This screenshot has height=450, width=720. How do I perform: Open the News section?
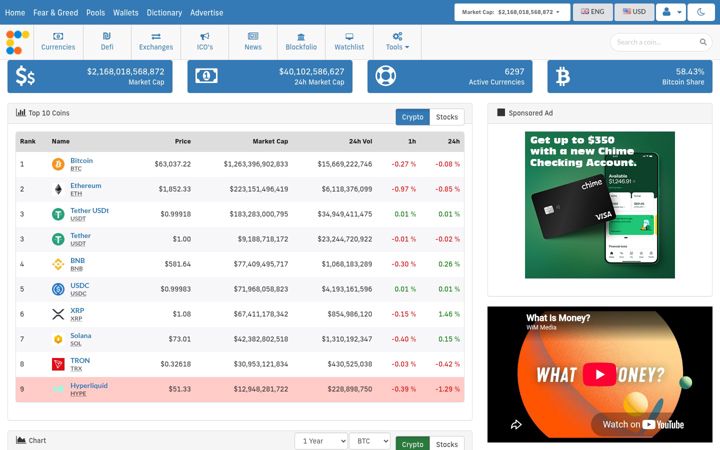click(x=253, y=42)
